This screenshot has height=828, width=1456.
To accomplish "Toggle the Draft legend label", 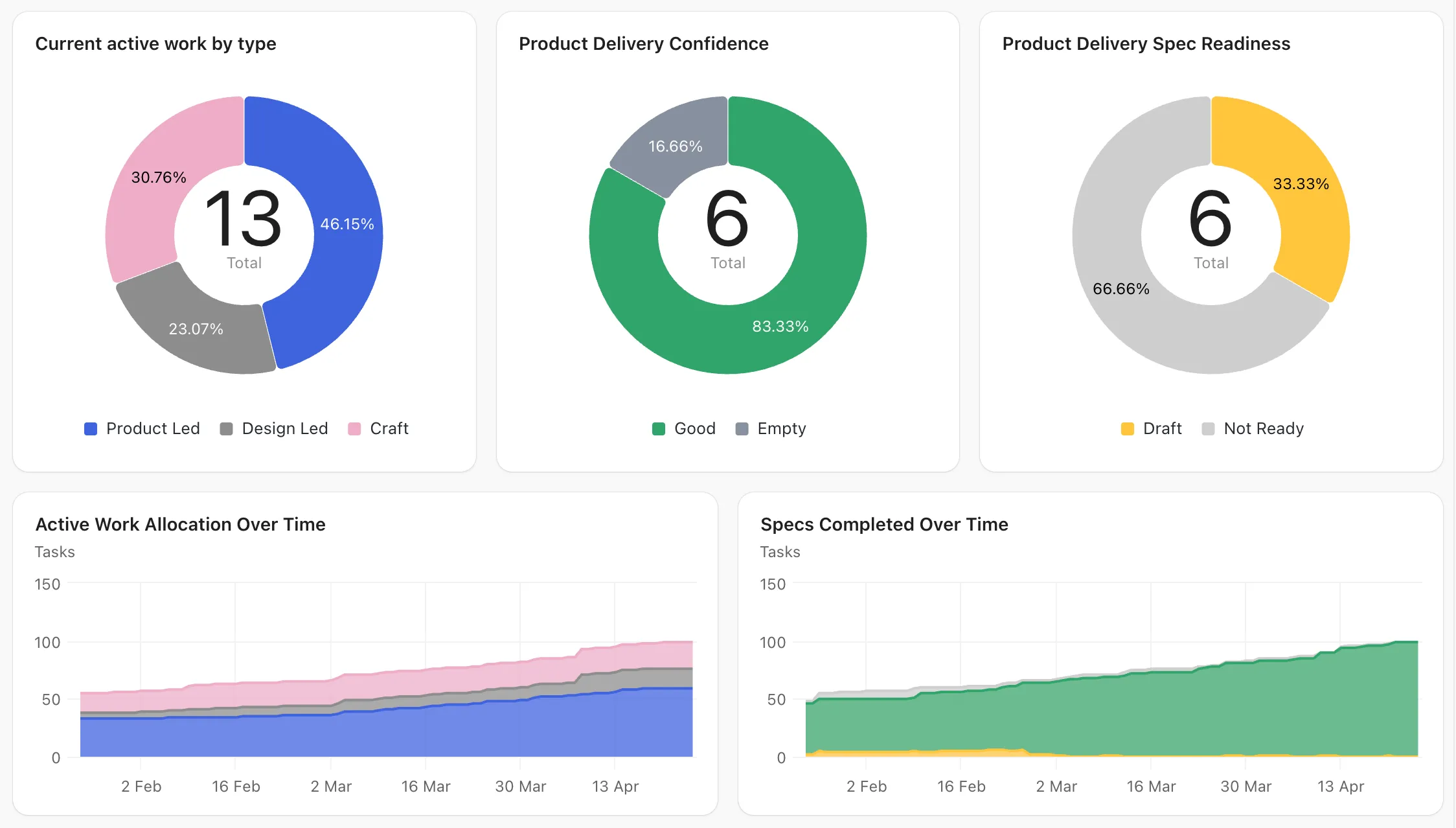I will pos(1163,429).
